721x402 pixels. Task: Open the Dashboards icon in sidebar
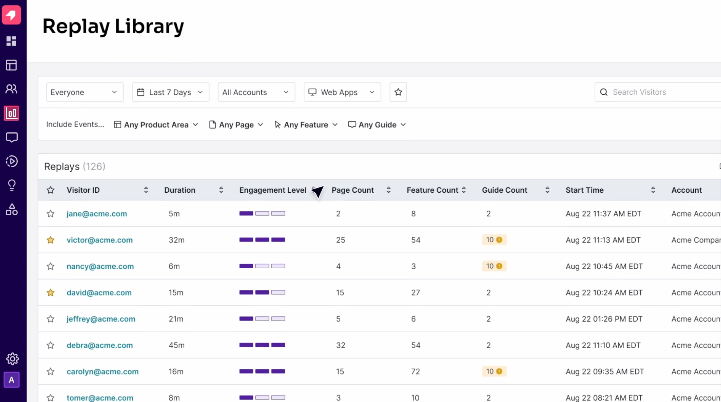click(x=12, y=41)
